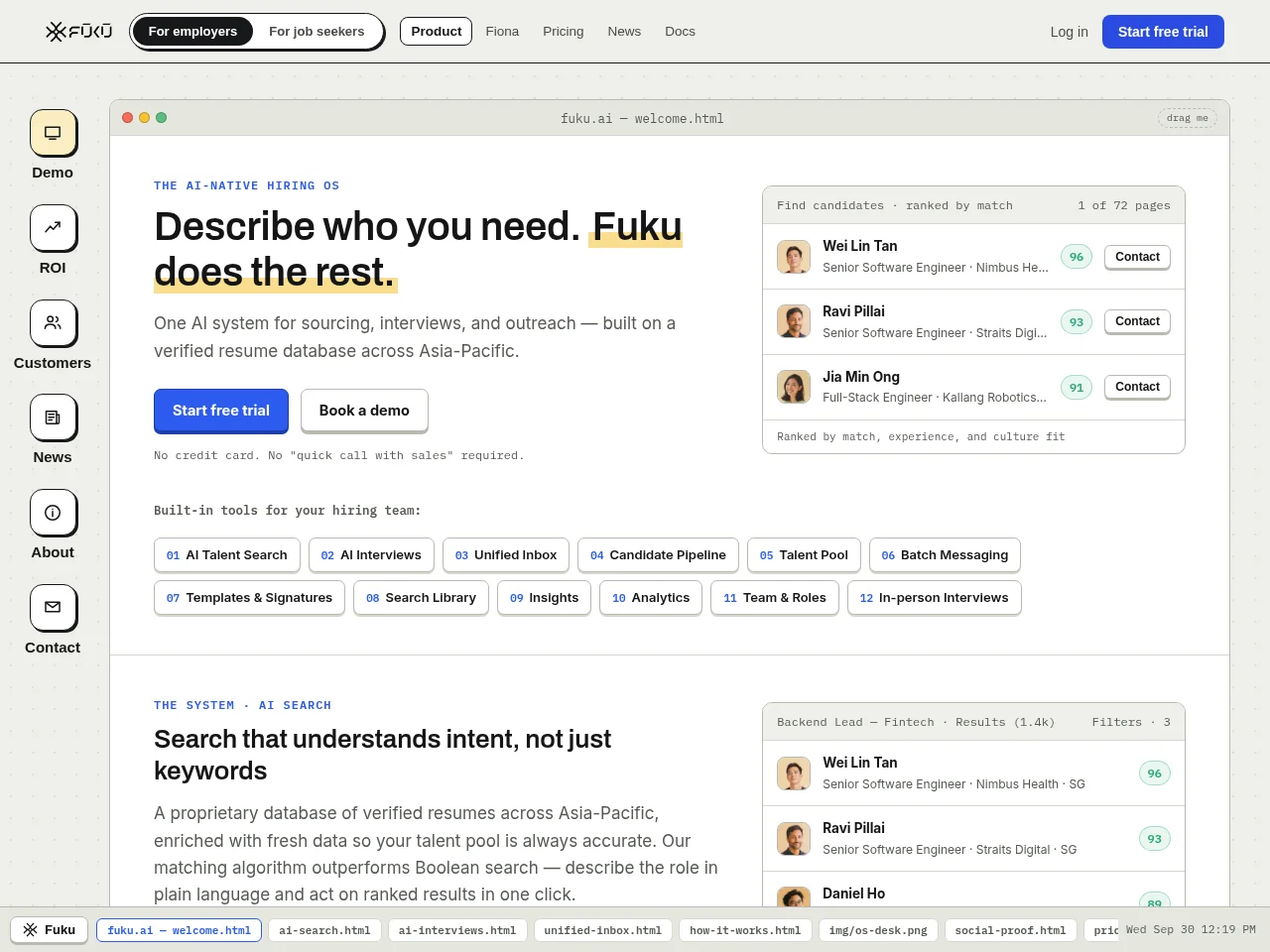The image size is (1270, 952).
Task: Click Wei Lin Tan's avatar in Find candidates
Action: (794, 257)
